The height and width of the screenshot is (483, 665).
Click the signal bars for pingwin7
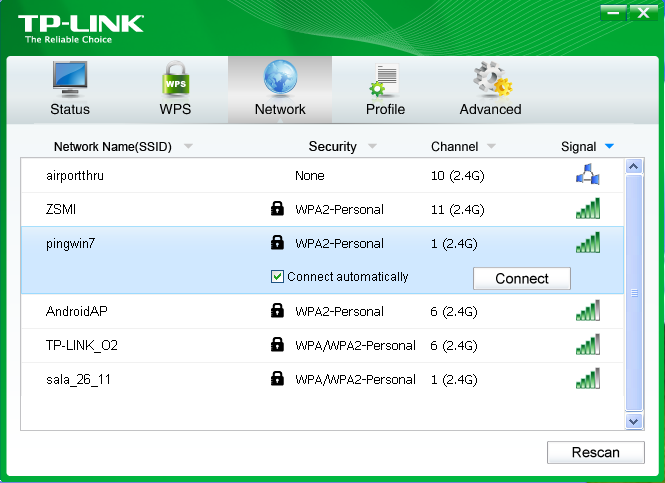tap(588, 242)
